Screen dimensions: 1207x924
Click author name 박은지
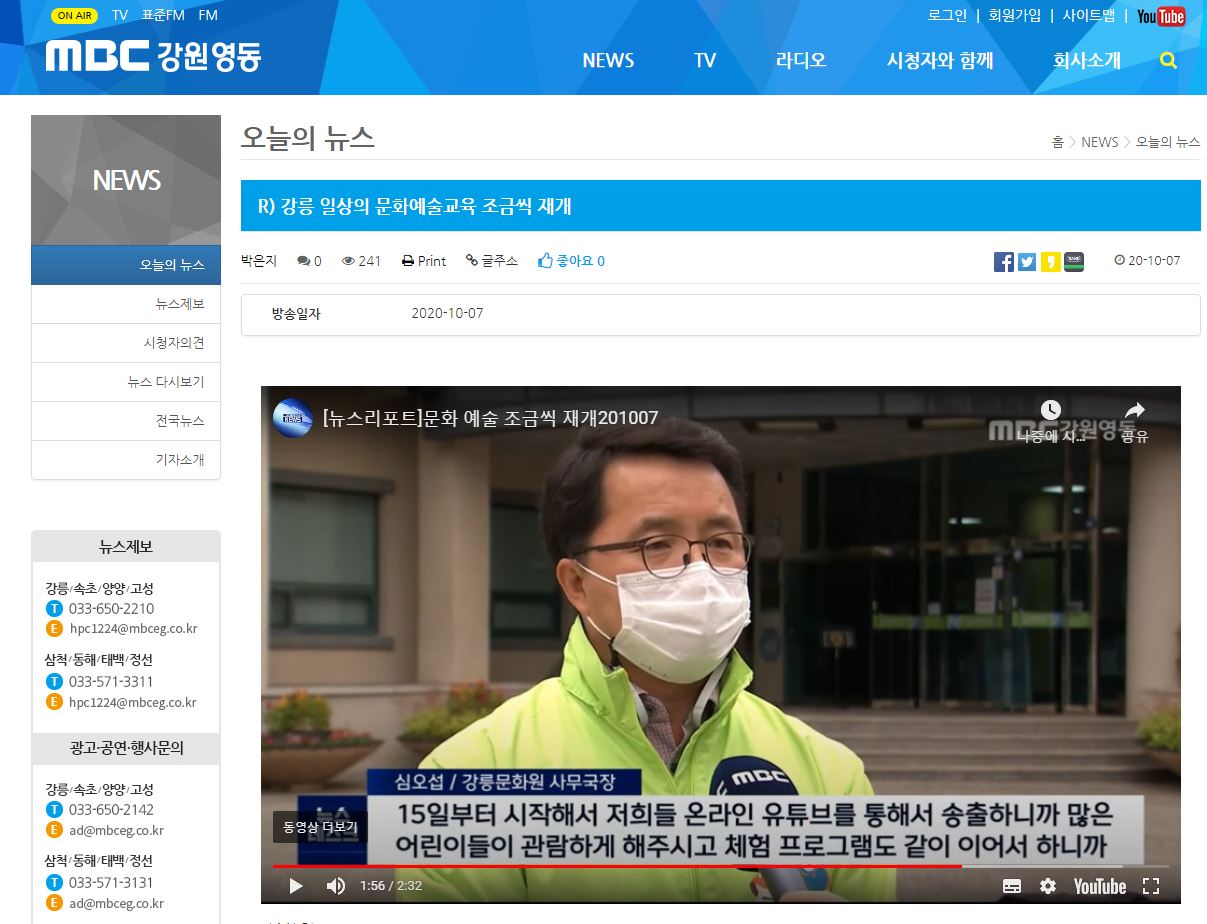click(260, 261)
